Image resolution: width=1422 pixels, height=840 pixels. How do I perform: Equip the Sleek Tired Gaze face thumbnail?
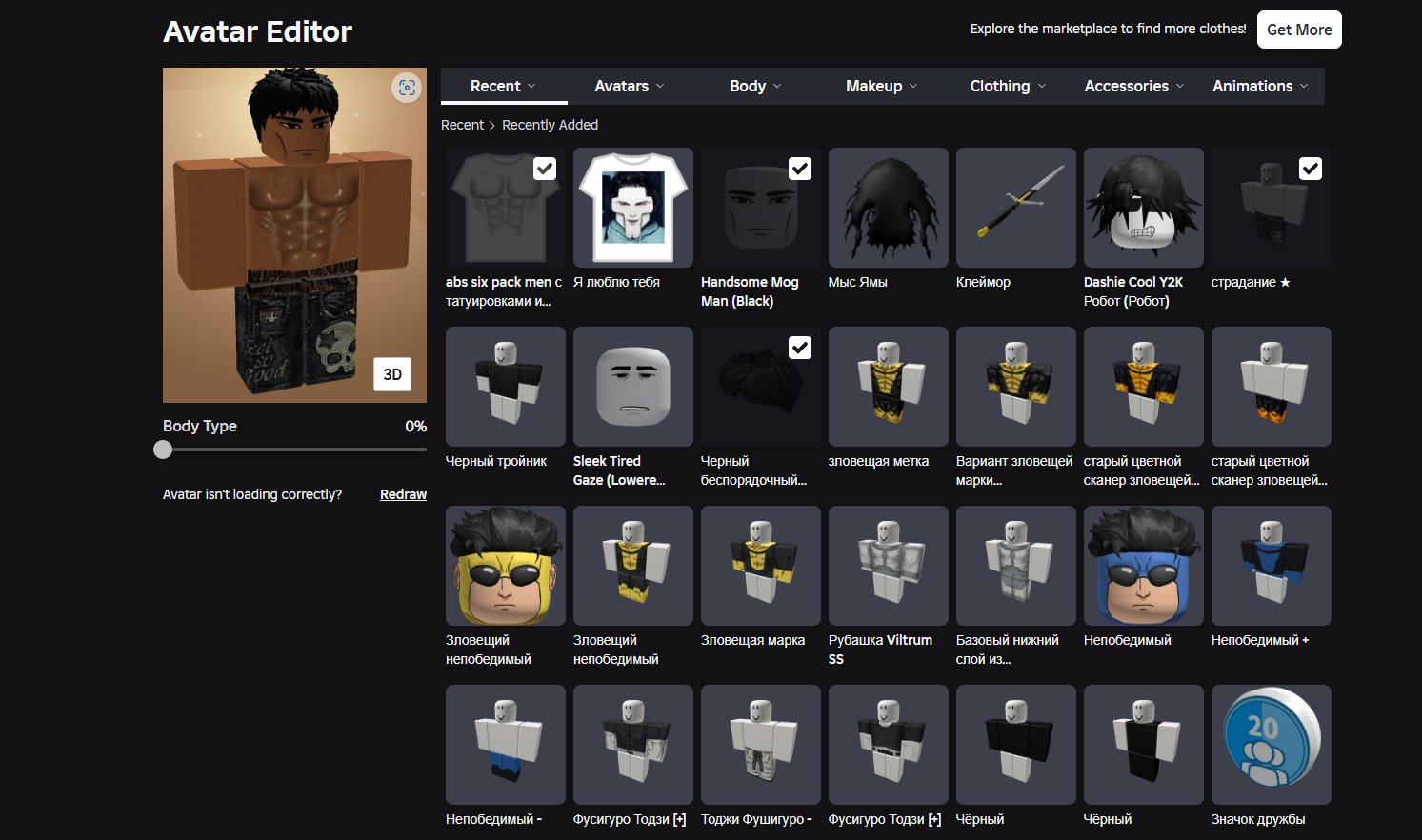(633, 387)
